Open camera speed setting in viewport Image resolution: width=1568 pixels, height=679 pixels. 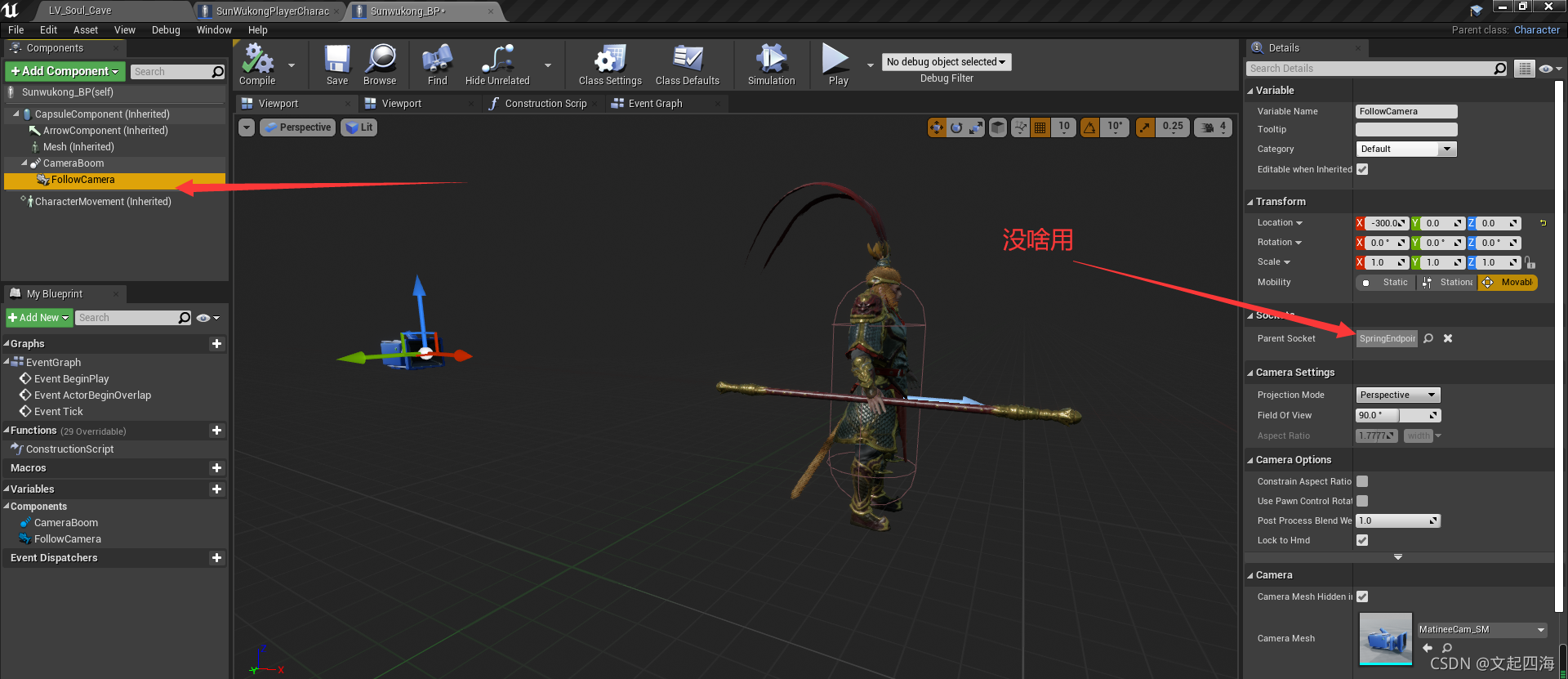(x=1213, y=127)
